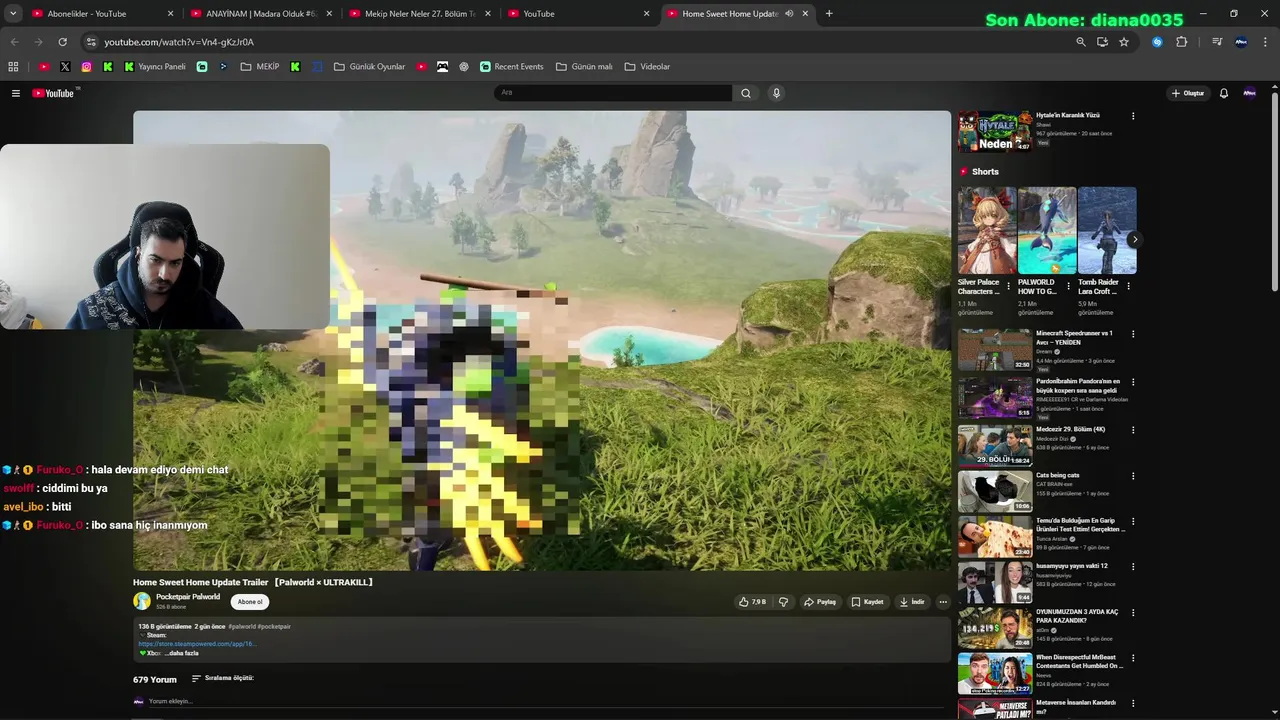
Task: Open options for Minecraft Speedrunner video
Action: pos(1133,334)
